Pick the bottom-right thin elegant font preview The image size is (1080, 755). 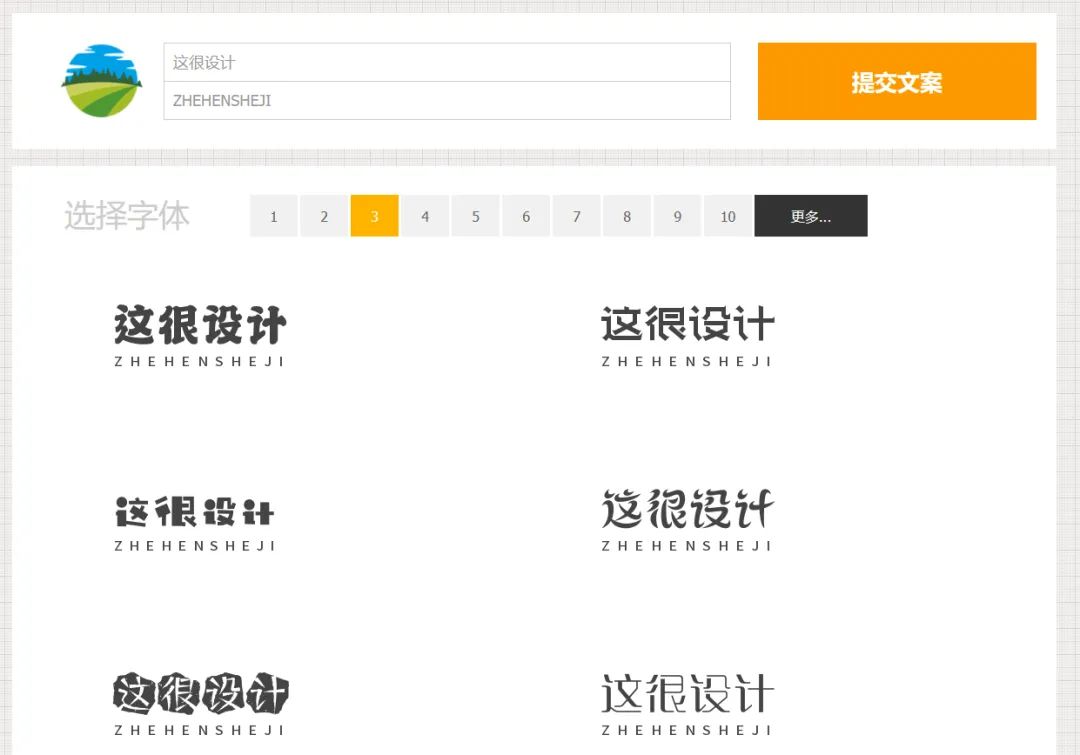coord(688,693)
